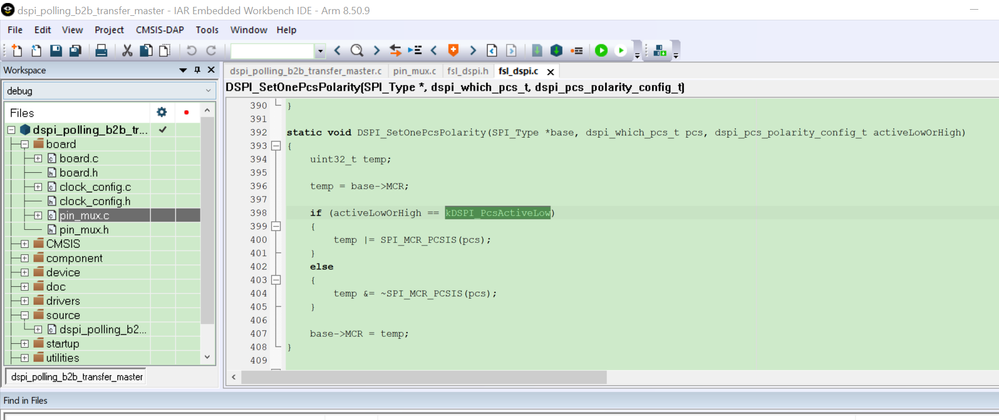999x420 pixels.
Task: Find previous match left of magnifier
Action: point(338,50)
